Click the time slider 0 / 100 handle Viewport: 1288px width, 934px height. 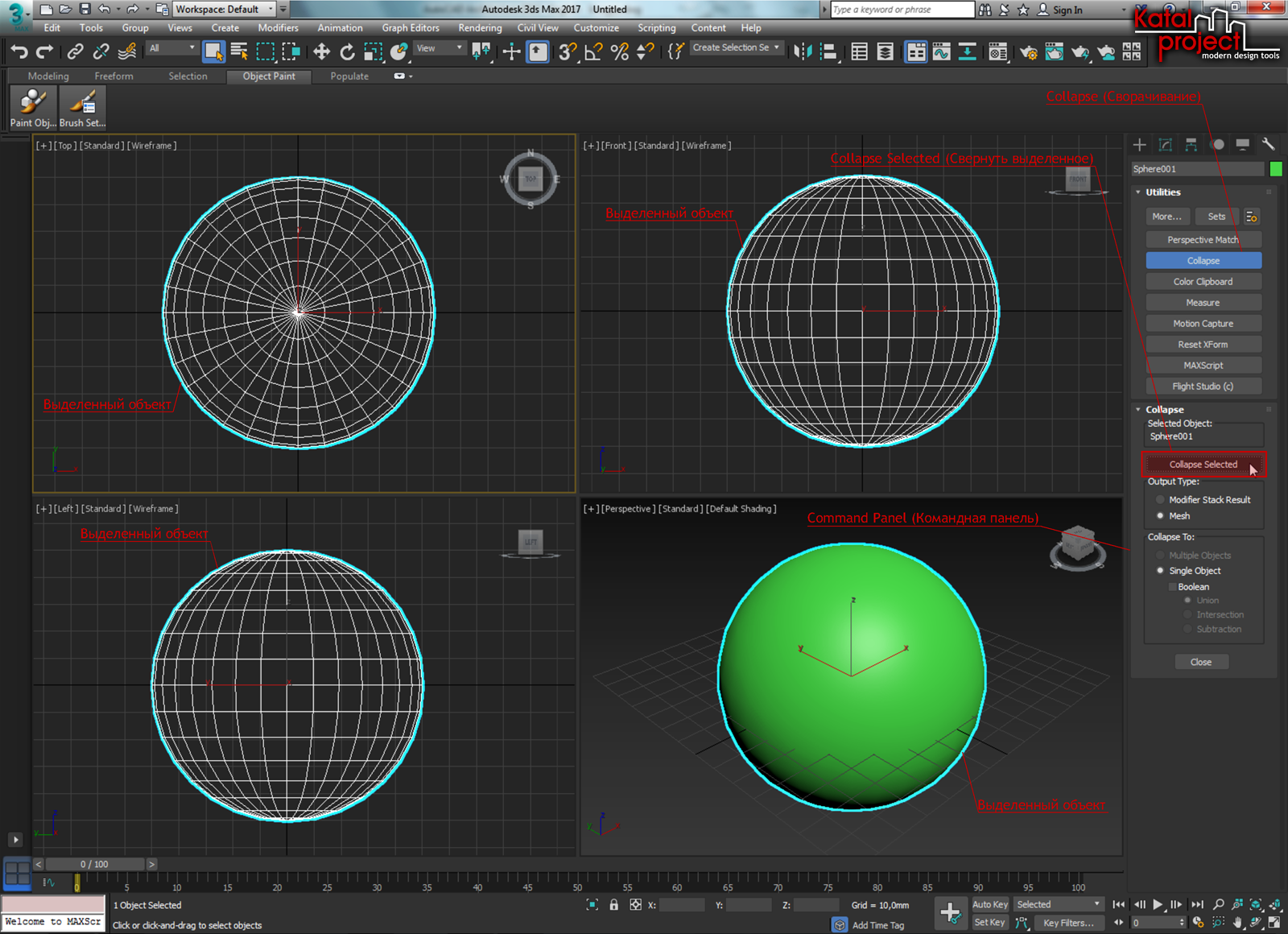[95, 864]
